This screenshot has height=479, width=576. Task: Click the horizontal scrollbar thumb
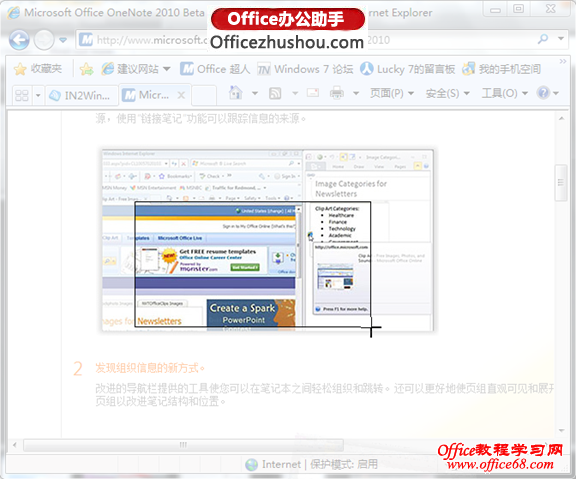(x=183, y=445)
